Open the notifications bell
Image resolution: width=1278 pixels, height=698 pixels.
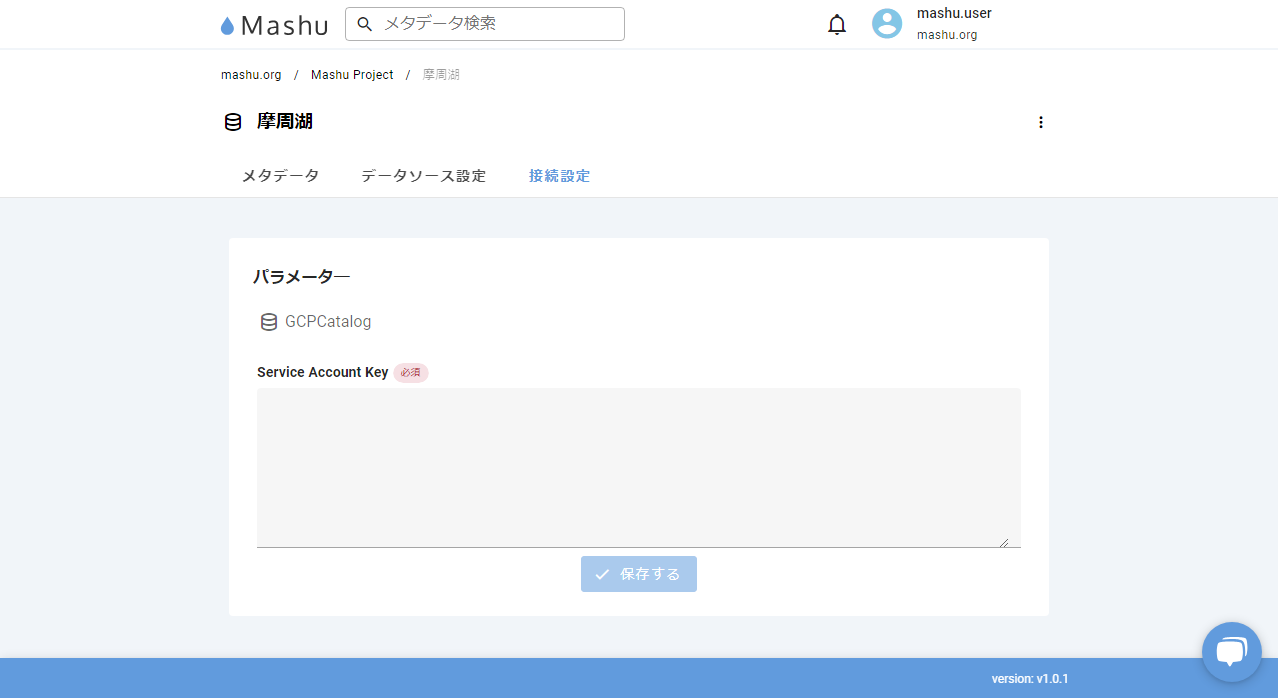837,25
